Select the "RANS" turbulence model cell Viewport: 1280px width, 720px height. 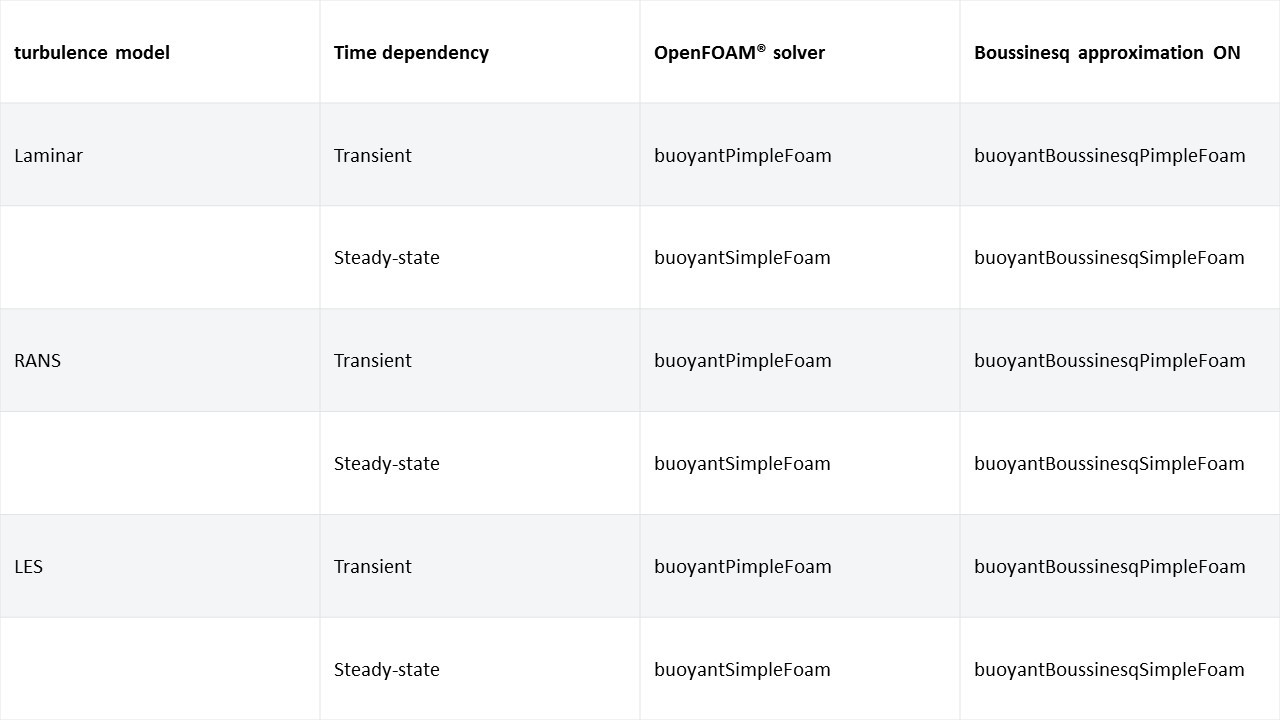(x=38, y=361)
